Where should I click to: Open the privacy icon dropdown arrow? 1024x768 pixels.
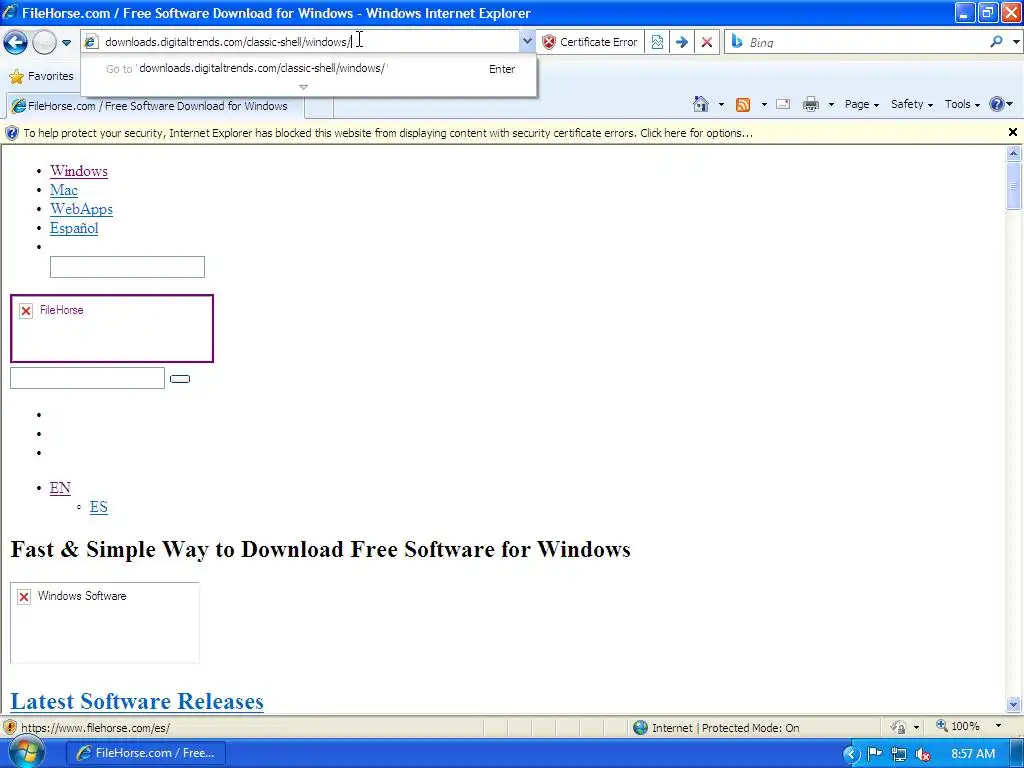[x=916, y=728]
